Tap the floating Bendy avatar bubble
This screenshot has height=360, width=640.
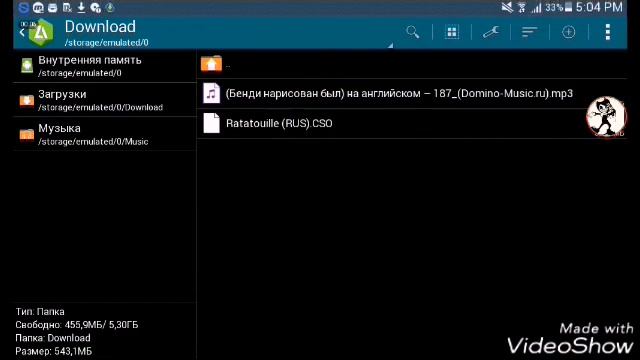[606, 117]
